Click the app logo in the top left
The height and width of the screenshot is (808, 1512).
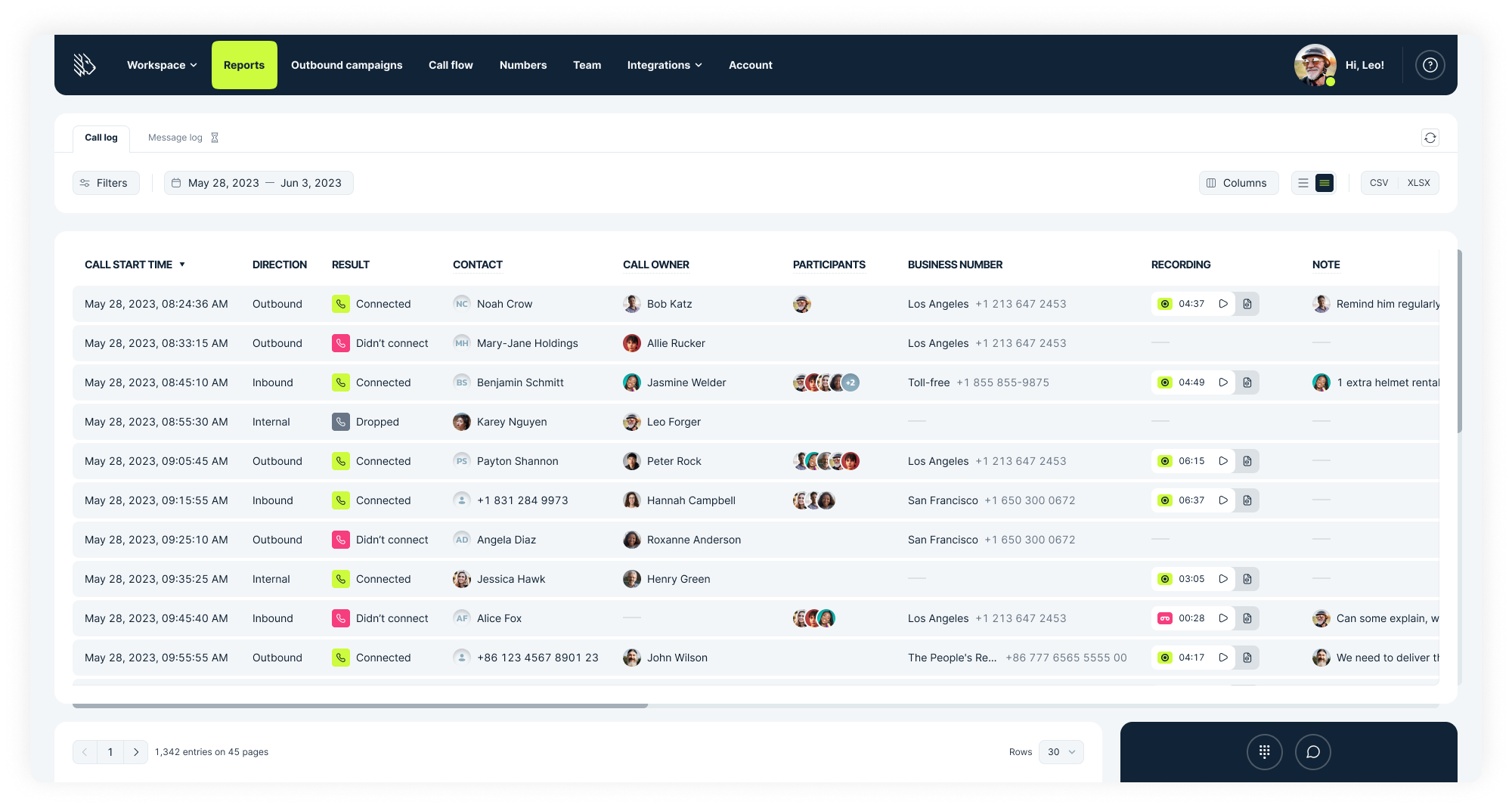coord(83,65)
